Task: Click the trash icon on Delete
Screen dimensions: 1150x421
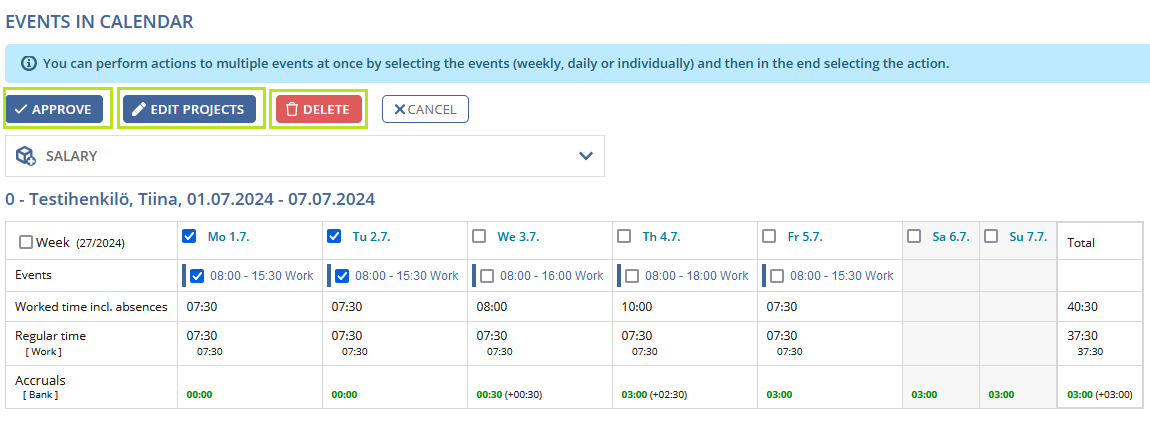Action: click(x=292, y=109)
